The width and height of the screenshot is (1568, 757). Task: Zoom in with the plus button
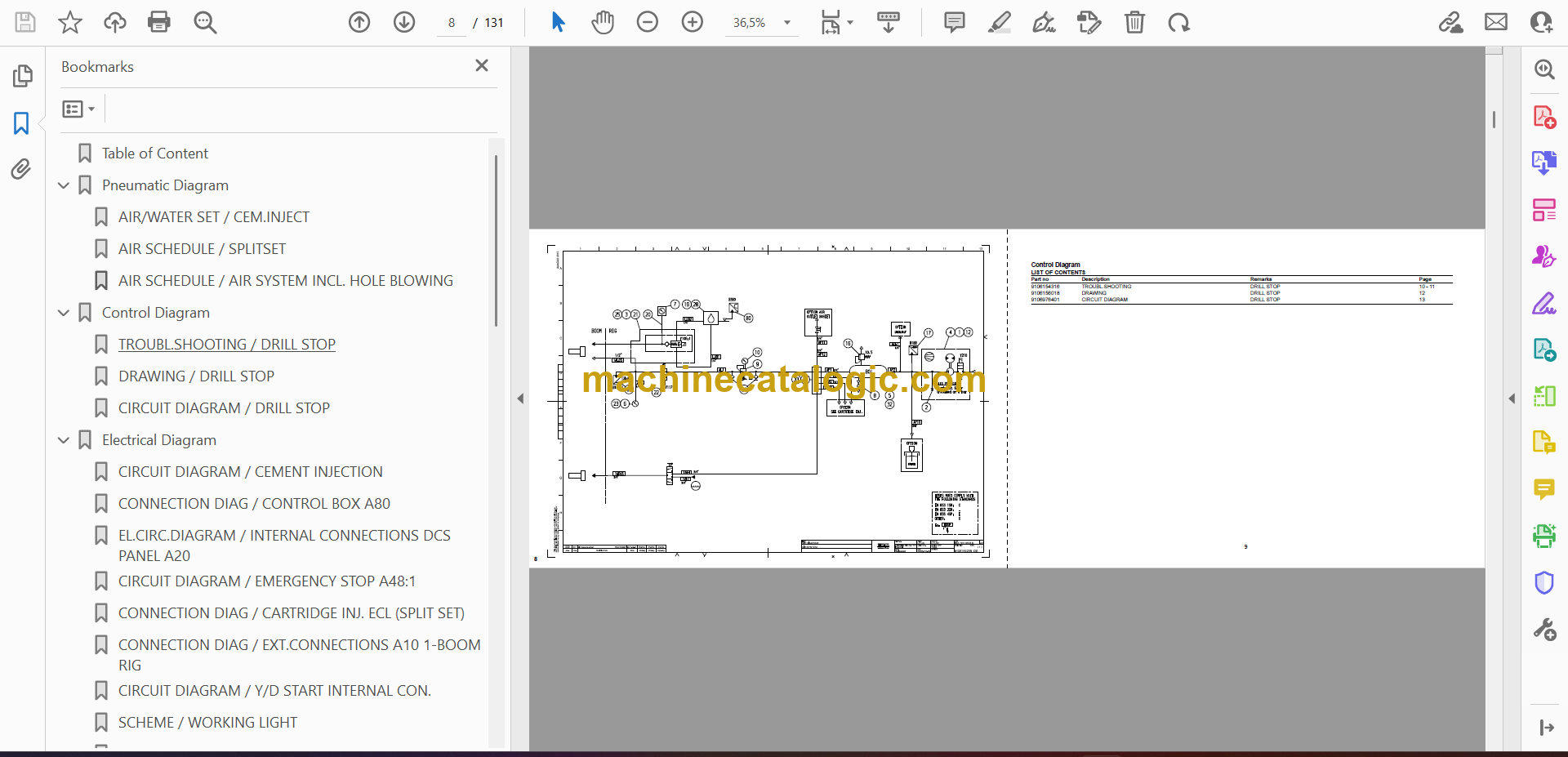click(693, 22)
